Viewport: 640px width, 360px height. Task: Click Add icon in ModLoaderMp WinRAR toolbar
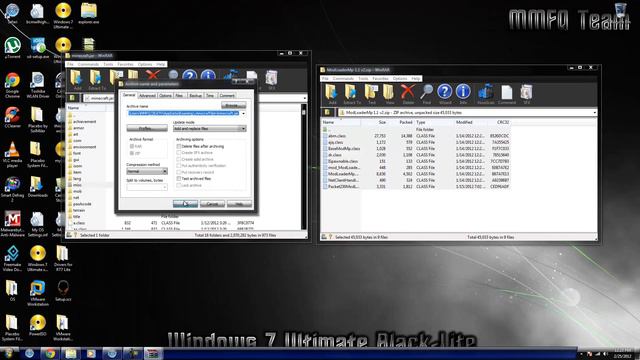[x=332, y=93]
